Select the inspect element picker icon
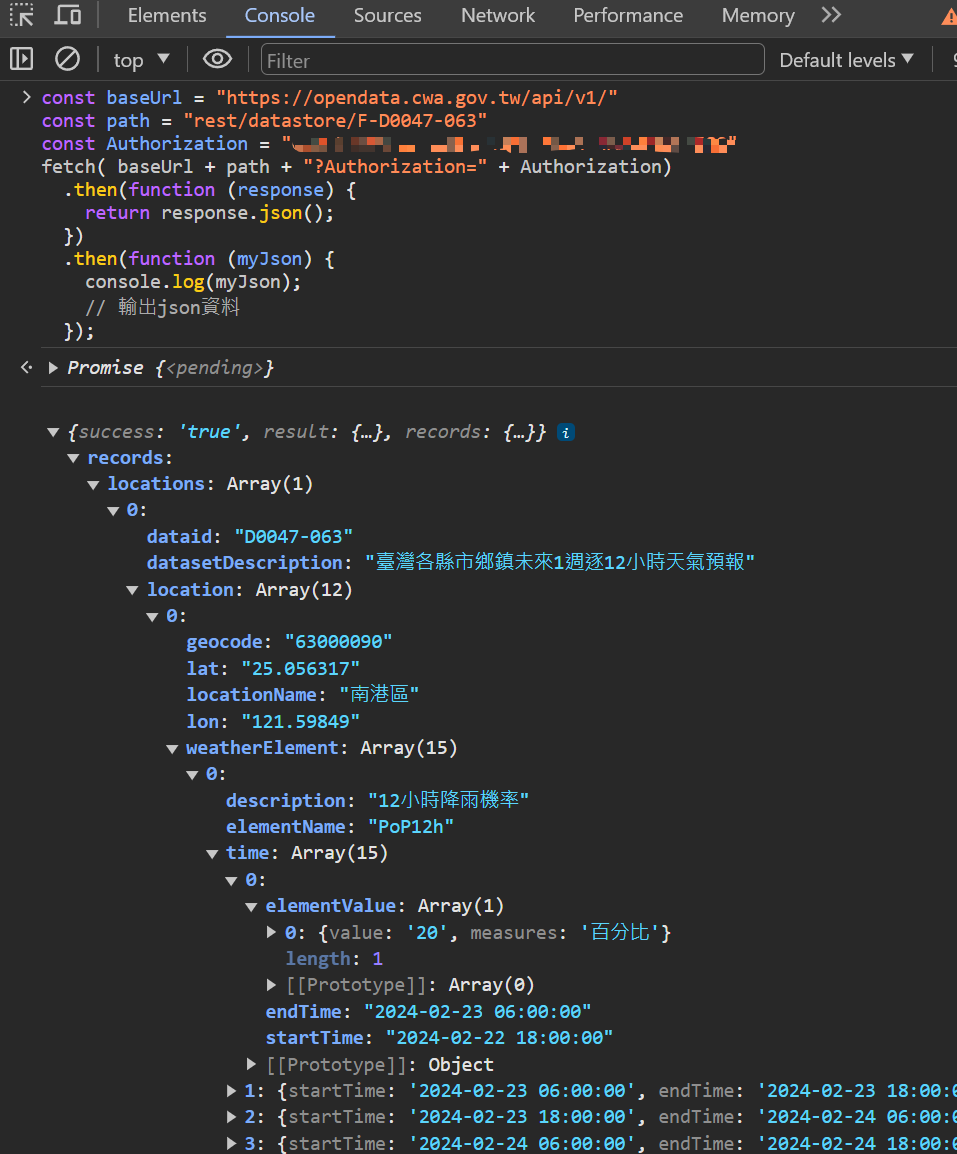Viewport: 957px width, 1154px height. point(21,16)
